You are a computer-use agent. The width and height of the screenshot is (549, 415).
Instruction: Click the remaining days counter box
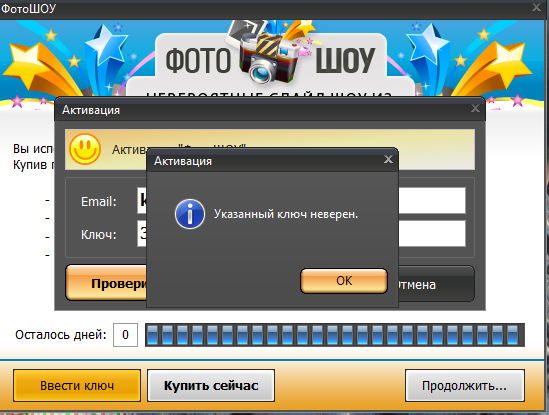pyautogui.click(x=125, y=335)
